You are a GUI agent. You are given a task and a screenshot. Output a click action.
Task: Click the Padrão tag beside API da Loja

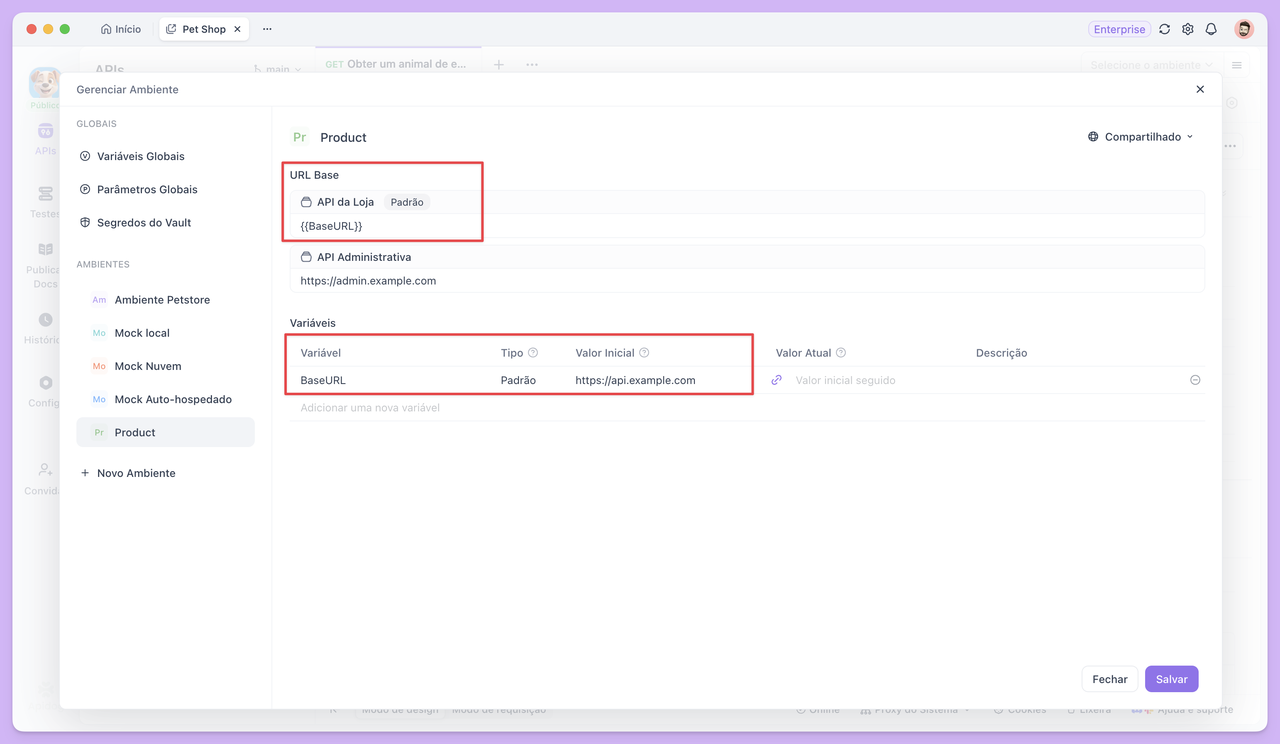click(407, 202)
